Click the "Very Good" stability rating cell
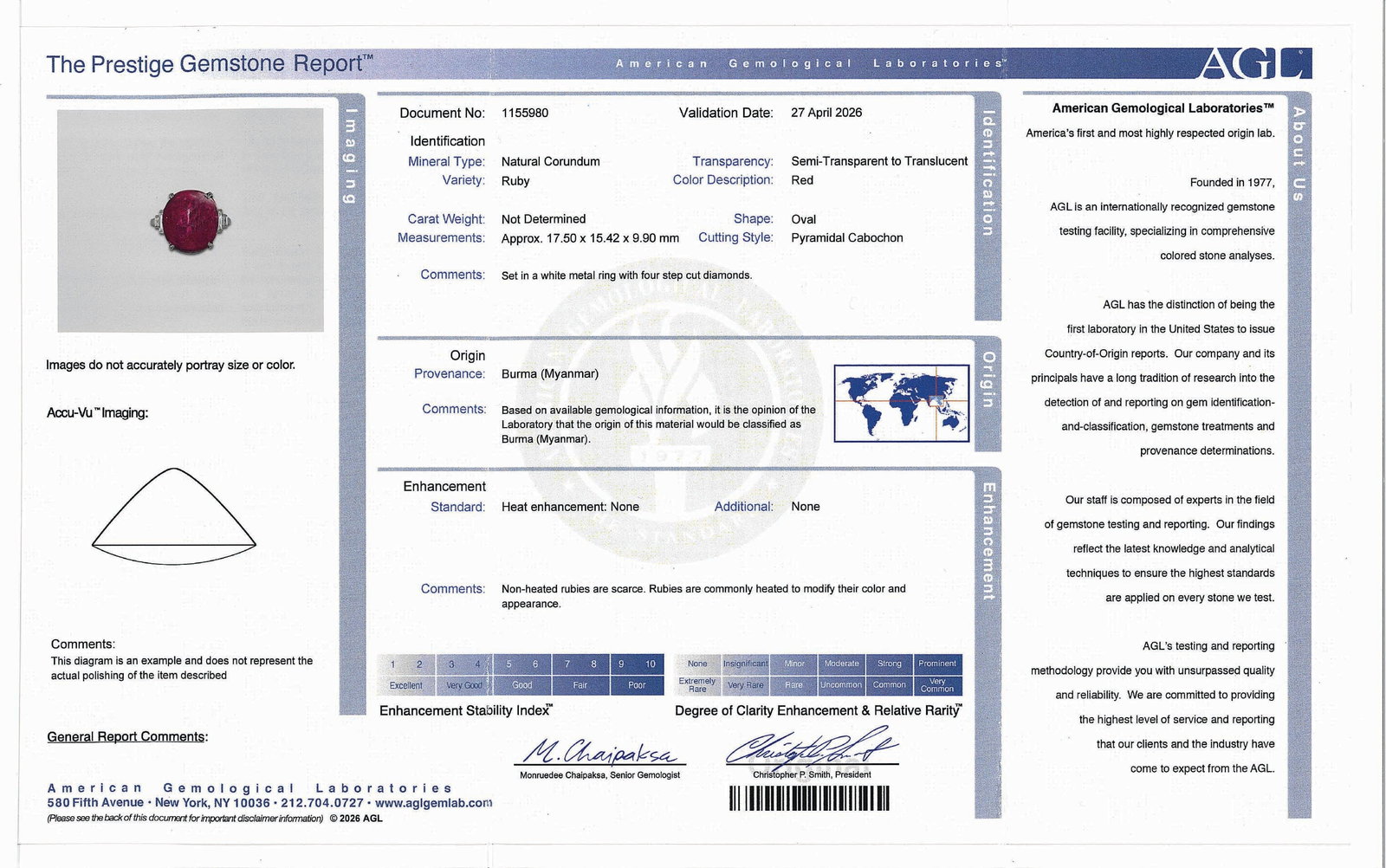The height and width of the screenshot is (868, 1386). click(x=463, y=685)
